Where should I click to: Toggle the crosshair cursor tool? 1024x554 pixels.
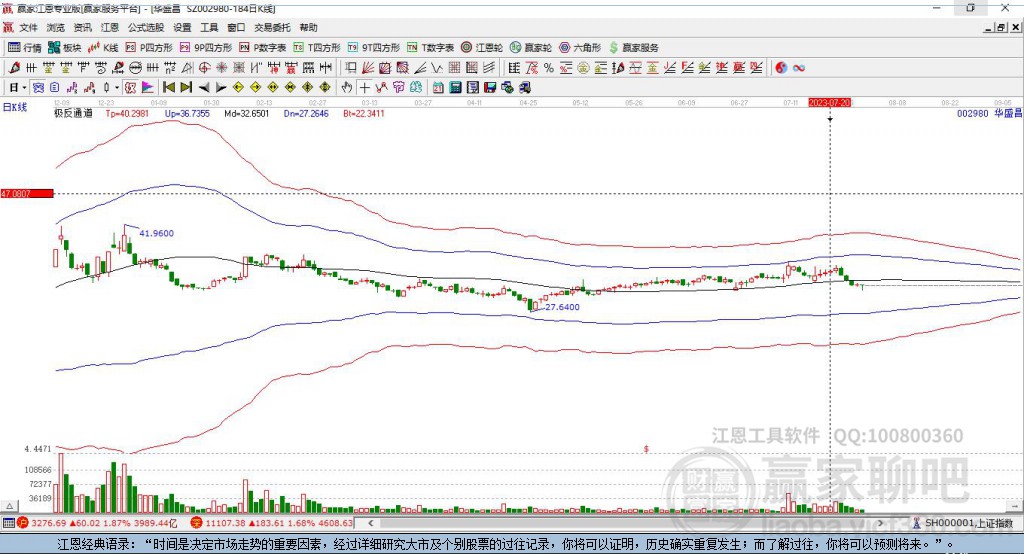(x=364, y=88)
